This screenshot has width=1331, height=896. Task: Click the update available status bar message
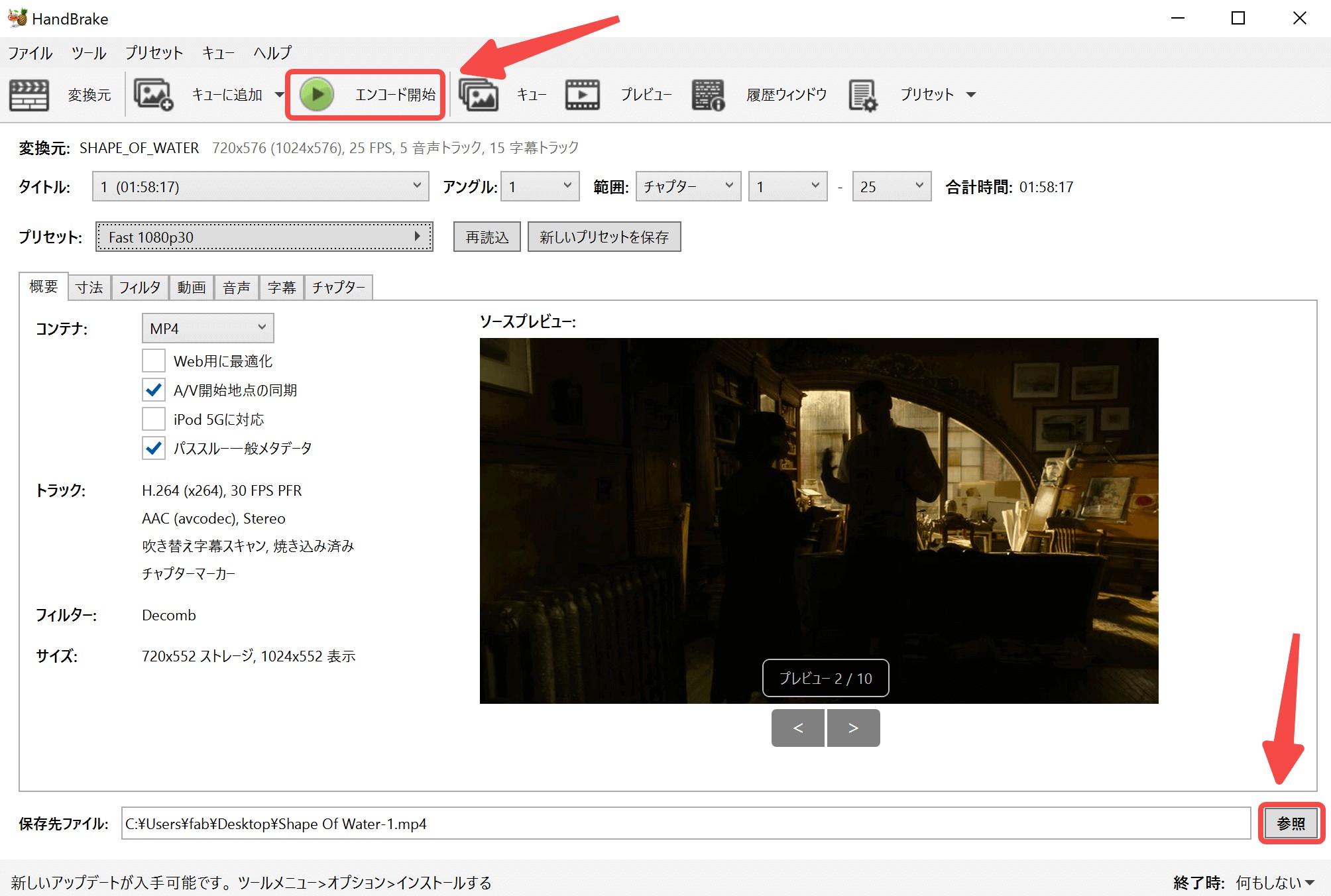pyautogui.click(x=251, y=882)
